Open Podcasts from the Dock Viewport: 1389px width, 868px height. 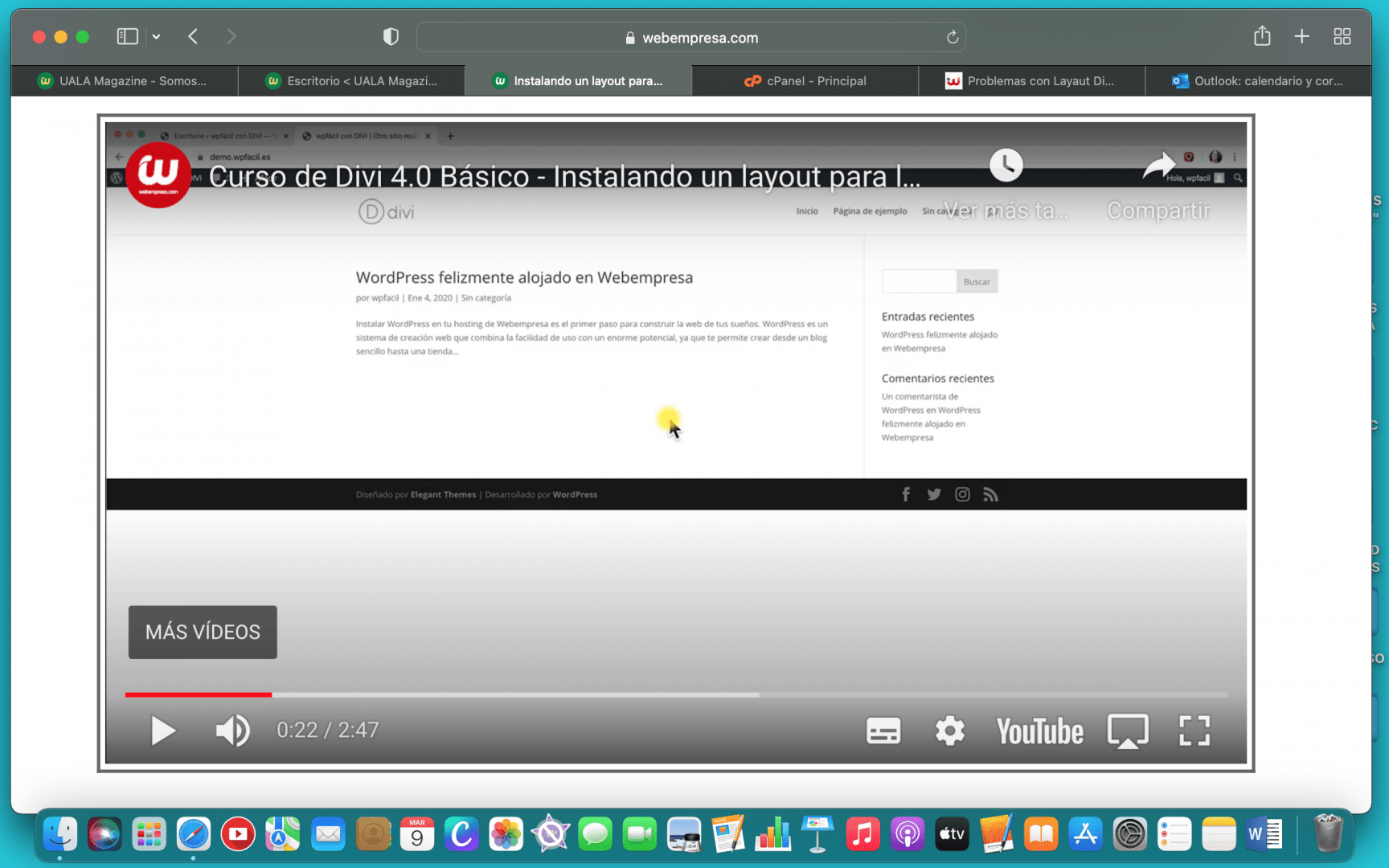[x=907, y=834]
